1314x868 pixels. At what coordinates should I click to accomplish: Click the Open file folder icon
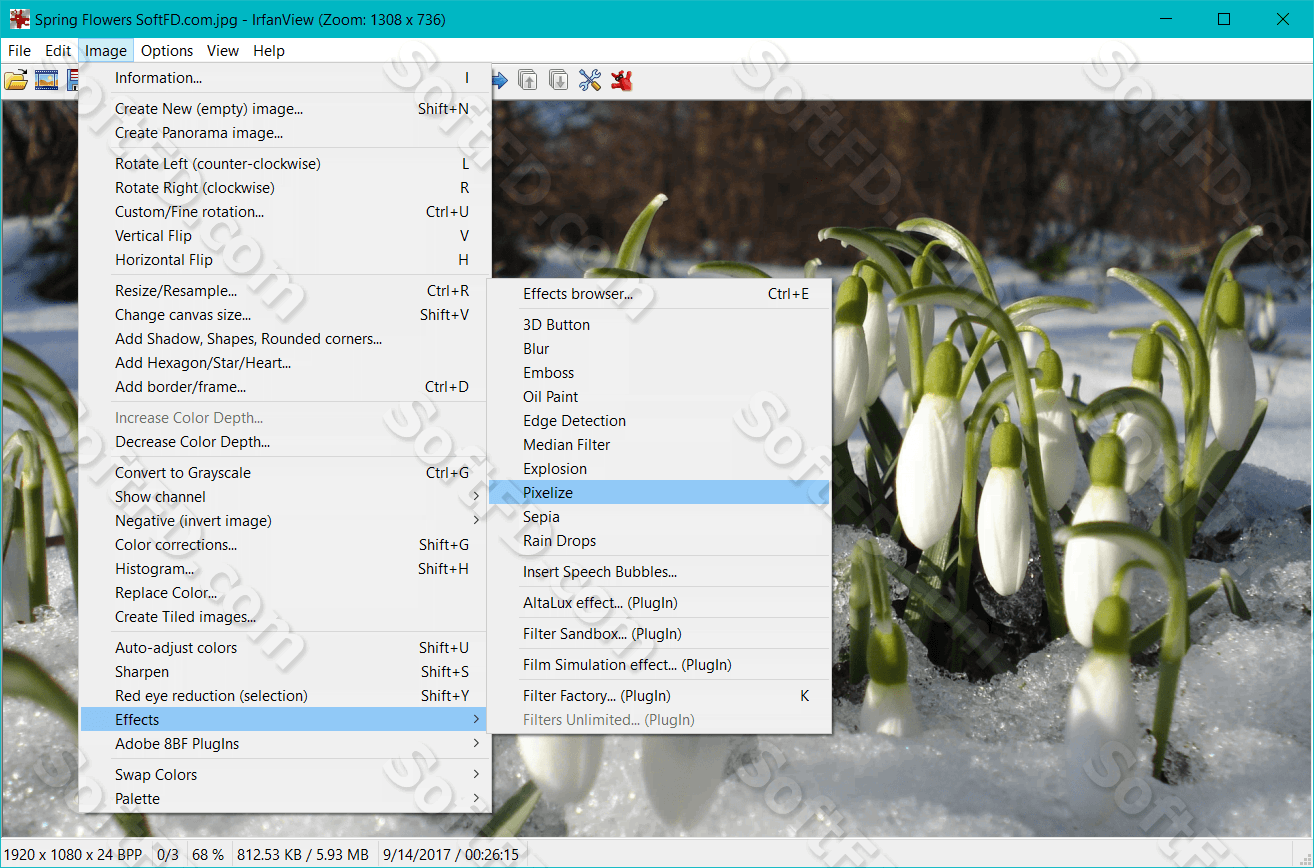point(16,80)
